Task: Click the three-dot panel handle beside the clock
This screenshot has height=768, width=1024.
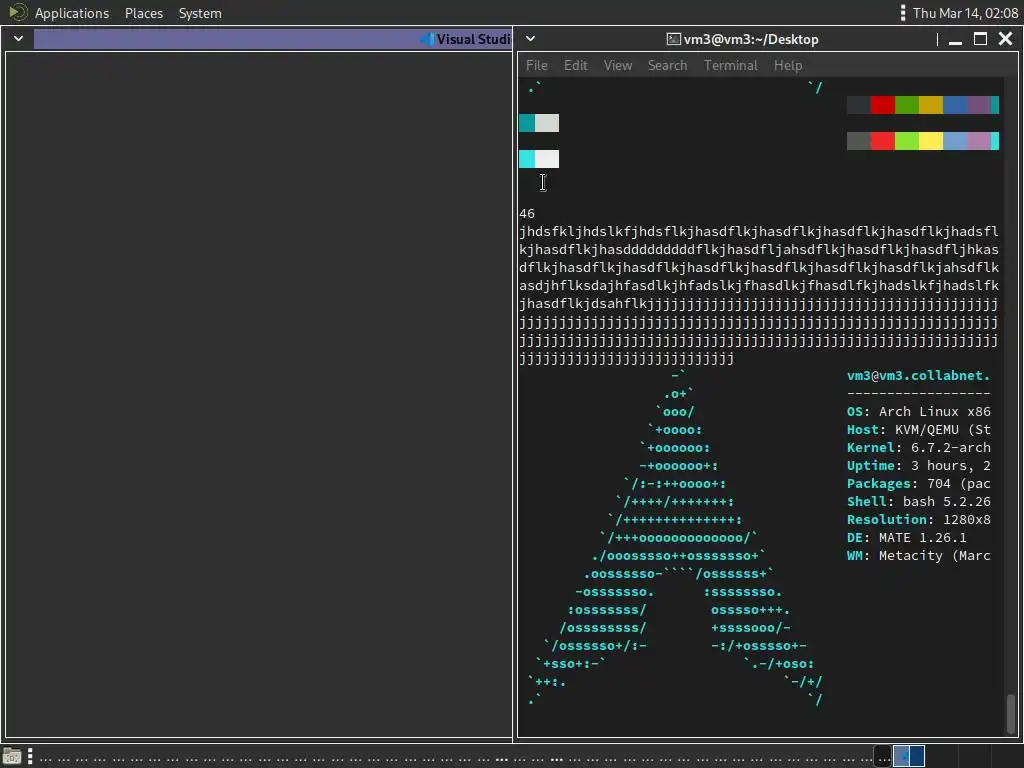Action: coord(903,13)
